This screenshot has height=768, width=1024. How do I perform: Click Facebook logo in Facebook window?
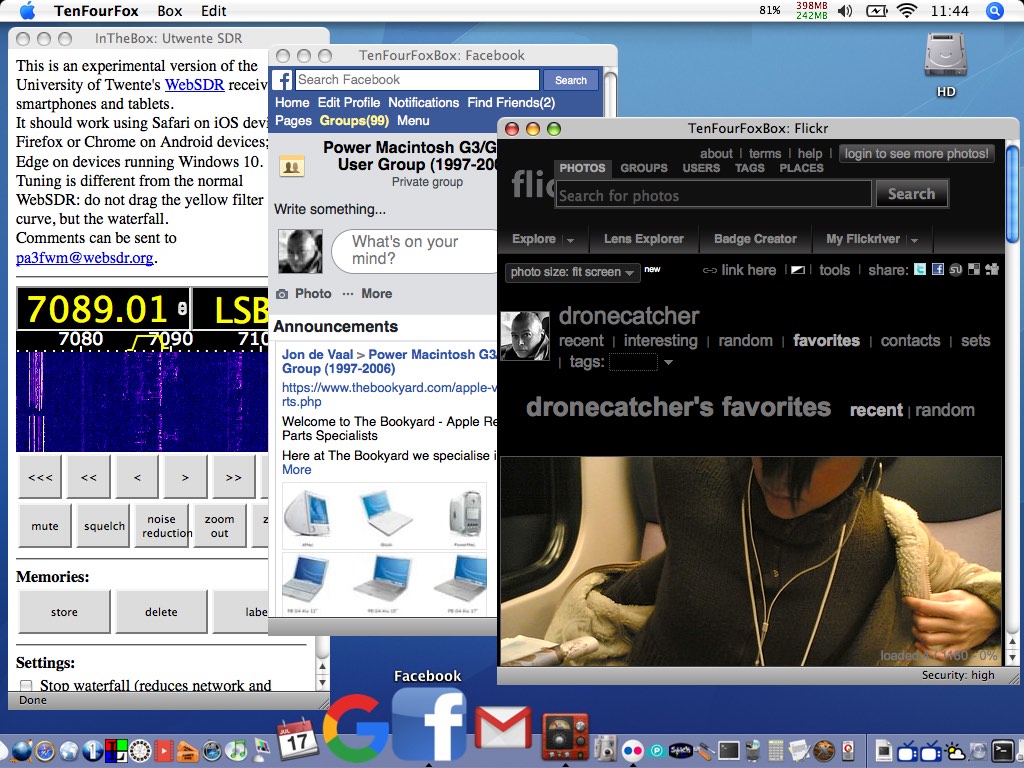click(282, 80)
